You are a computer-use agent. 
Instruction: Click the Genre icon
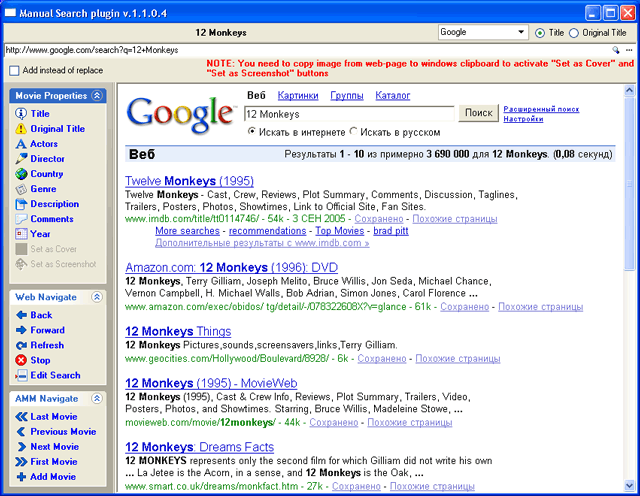tap(21, 189)
